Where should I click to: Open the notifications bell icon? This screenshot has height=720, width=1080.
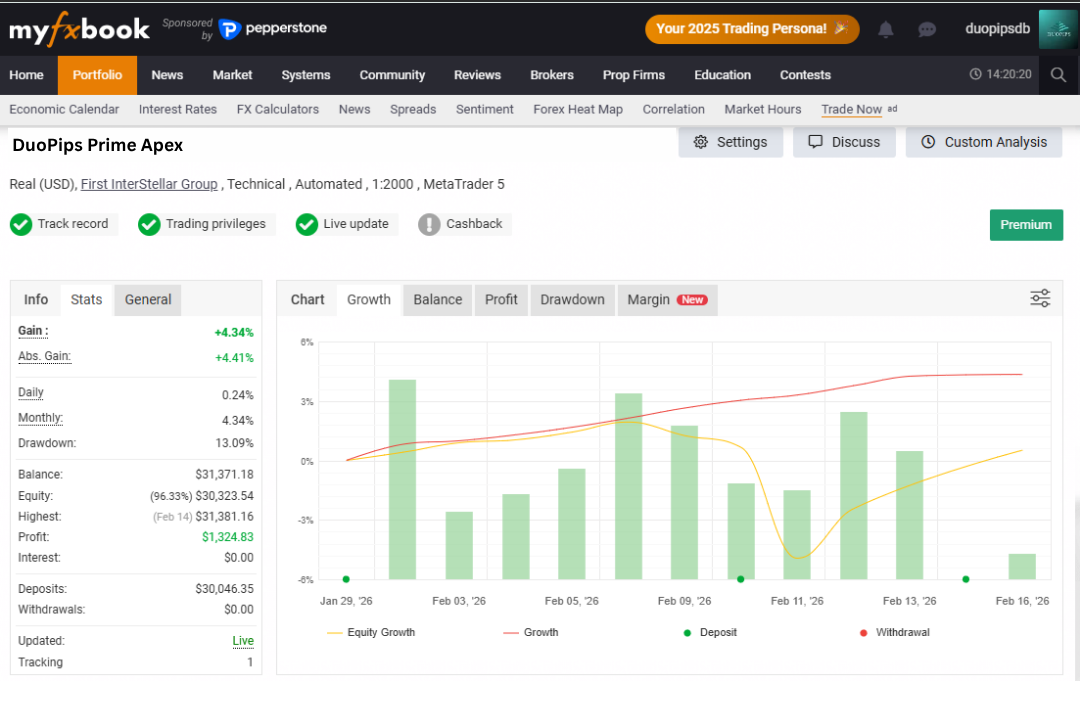tap(886, 29)
